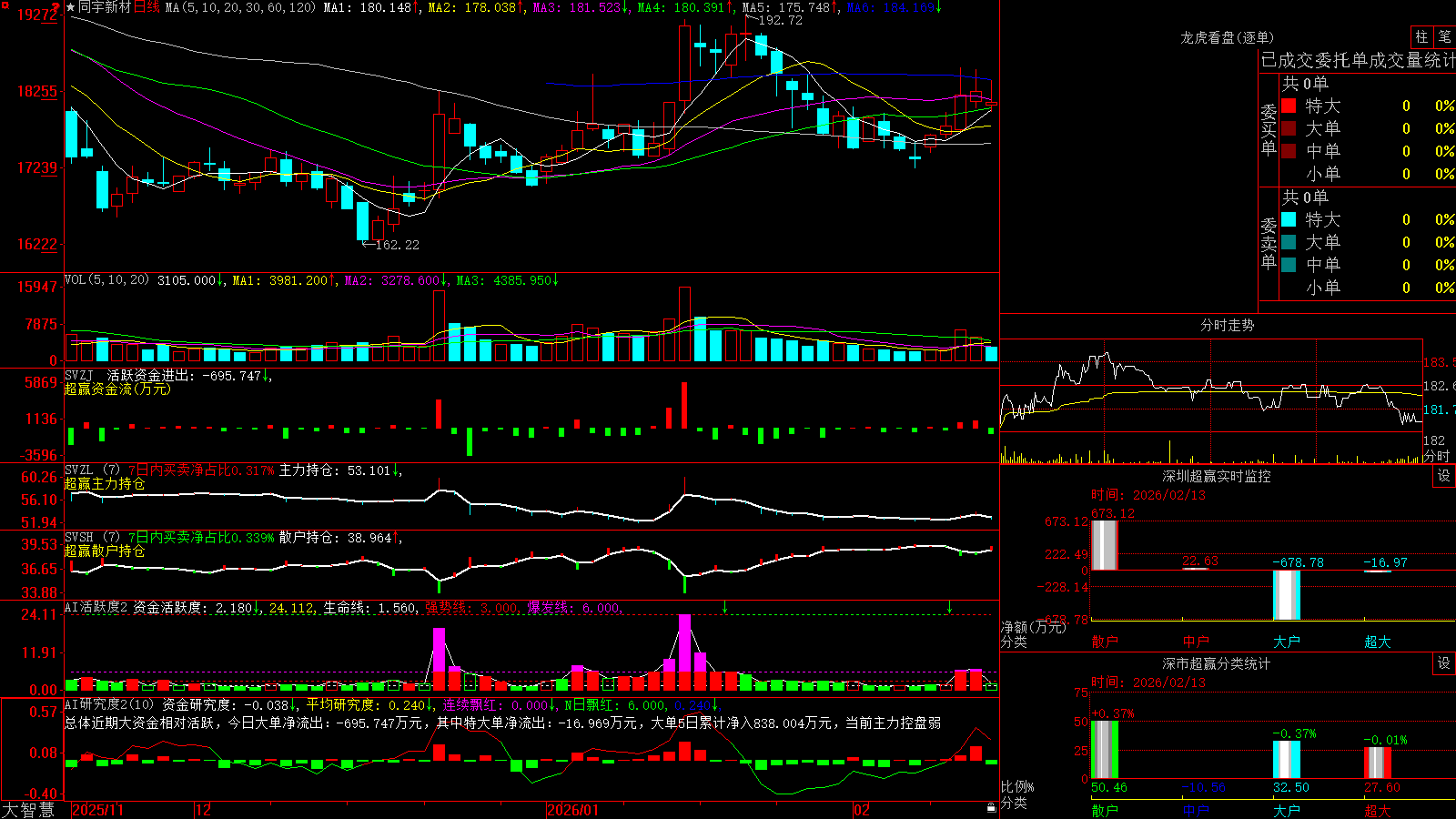Click the 委卖单 section label

pos(1269,243)
